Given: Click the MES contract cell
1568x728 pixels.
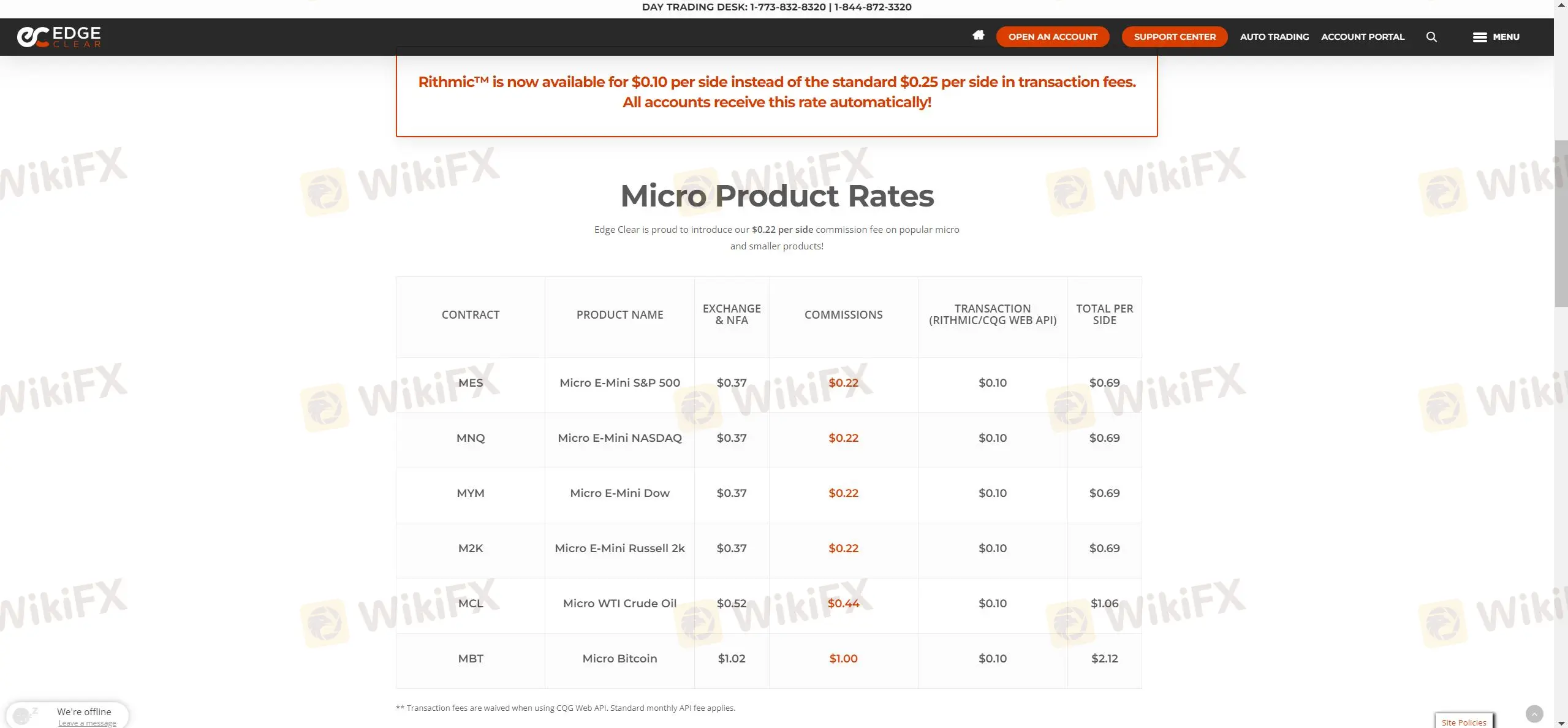Looking at the screenshot, I should (470, 383).
